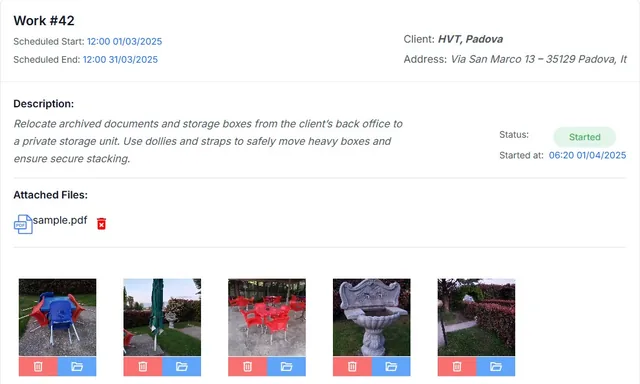The width and height of the screenshot is (640, 384).
Task: Delete the green umbrella photo
Action: point(143,366)
